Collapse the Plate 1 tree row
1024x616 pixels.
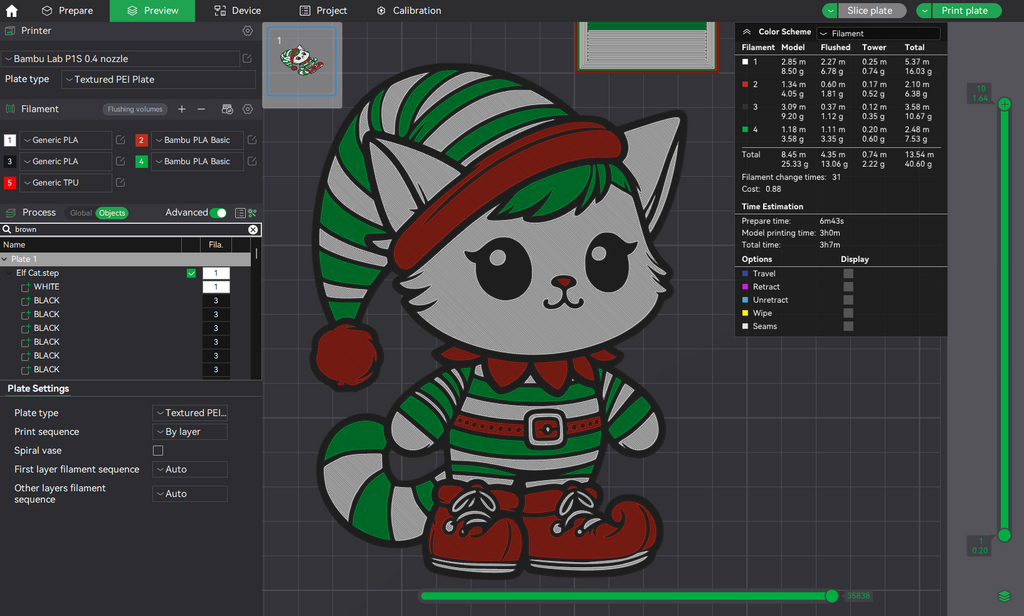[5, 259]
